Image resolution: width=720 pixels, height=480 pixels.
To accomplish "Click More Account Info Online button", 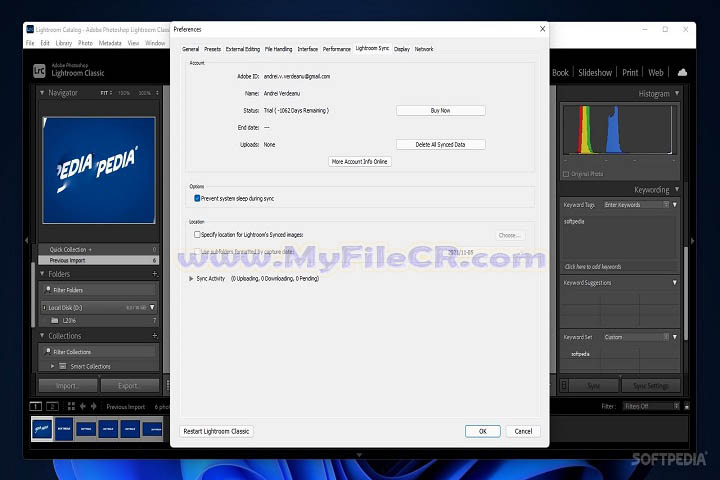I will coord(360,162).
